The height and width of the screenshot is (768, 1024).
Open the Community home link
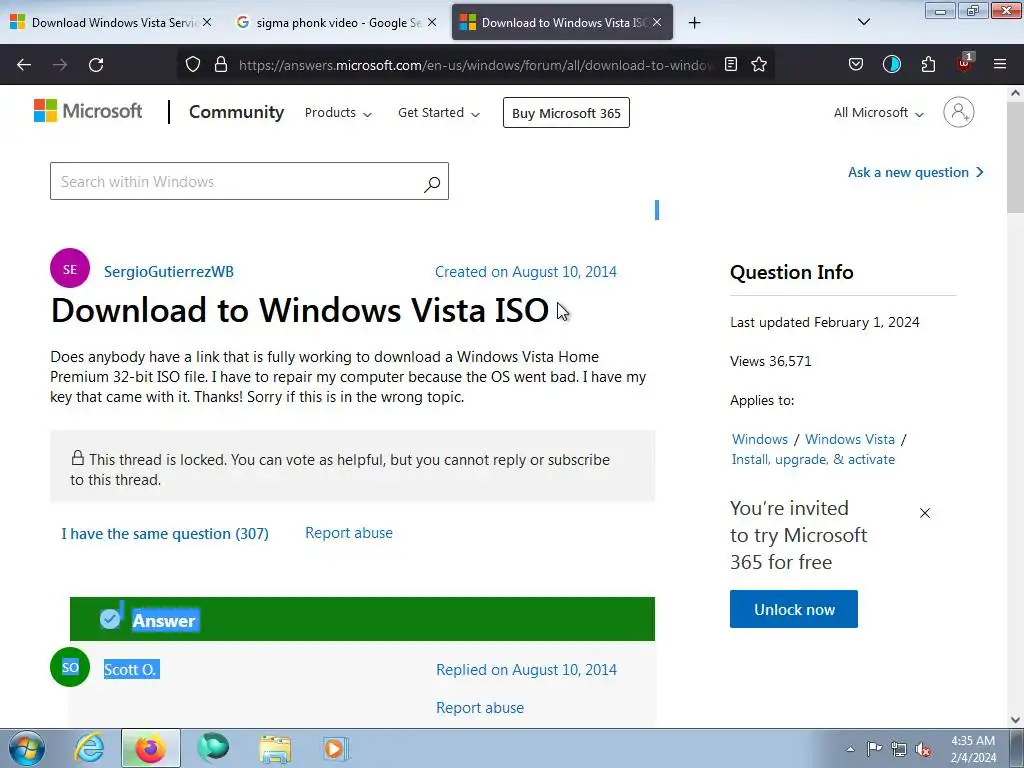coord(236,112)
